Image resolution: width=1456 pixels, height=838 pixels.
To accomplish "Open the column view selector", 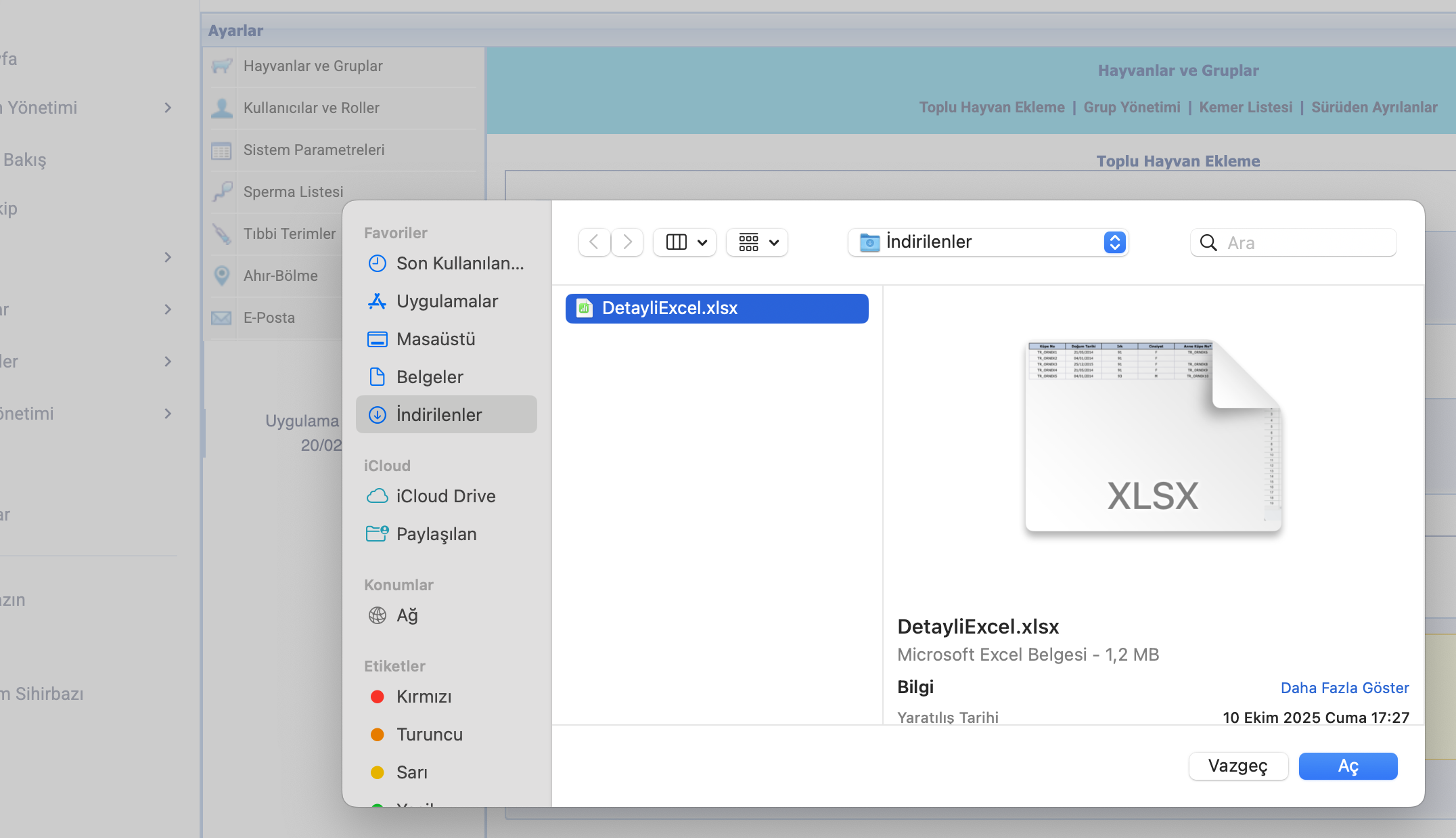I will click(x=685, y=242).
